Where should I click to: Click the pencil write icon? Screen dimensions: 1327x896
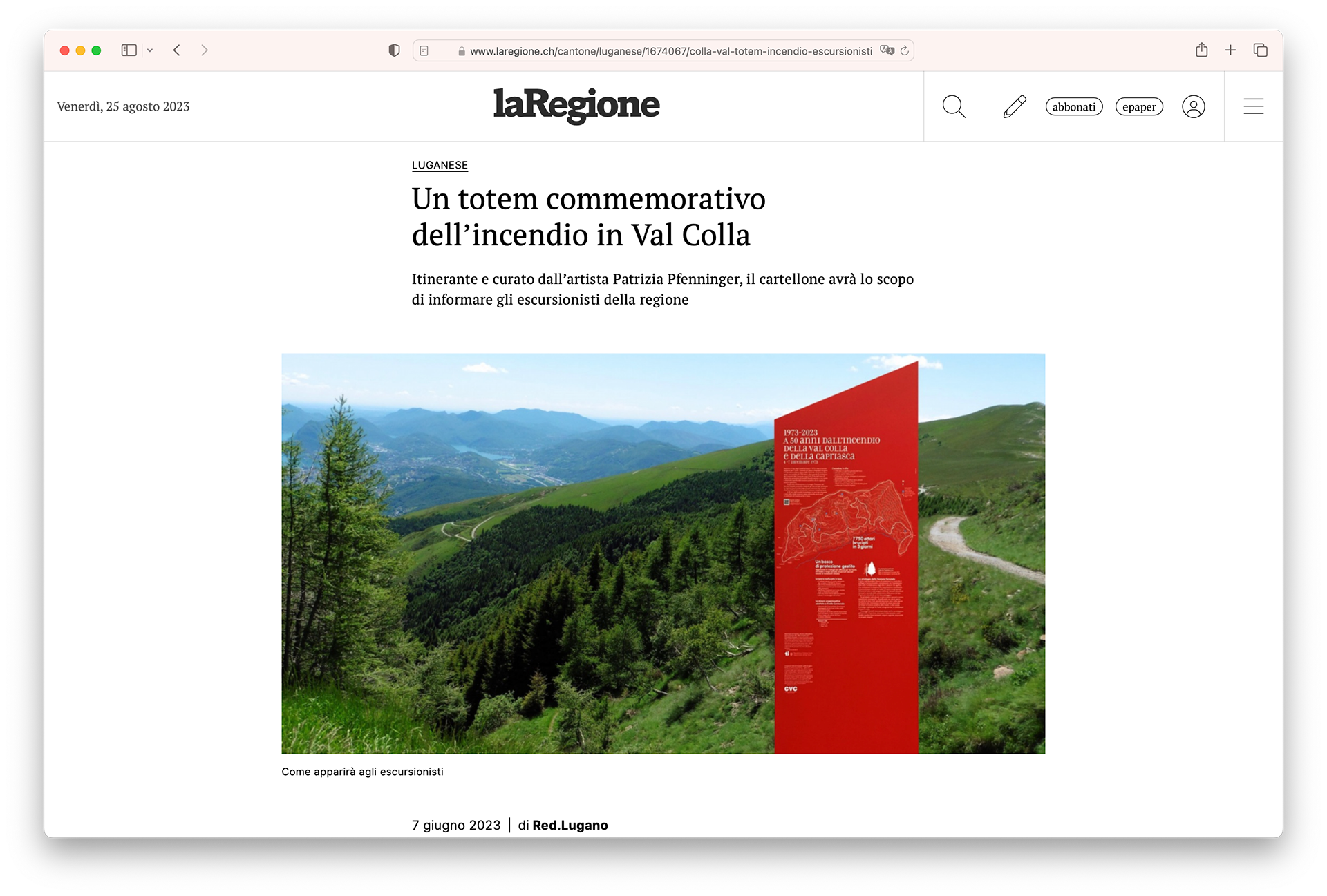pyautogui.click(x=1014, y=106)
